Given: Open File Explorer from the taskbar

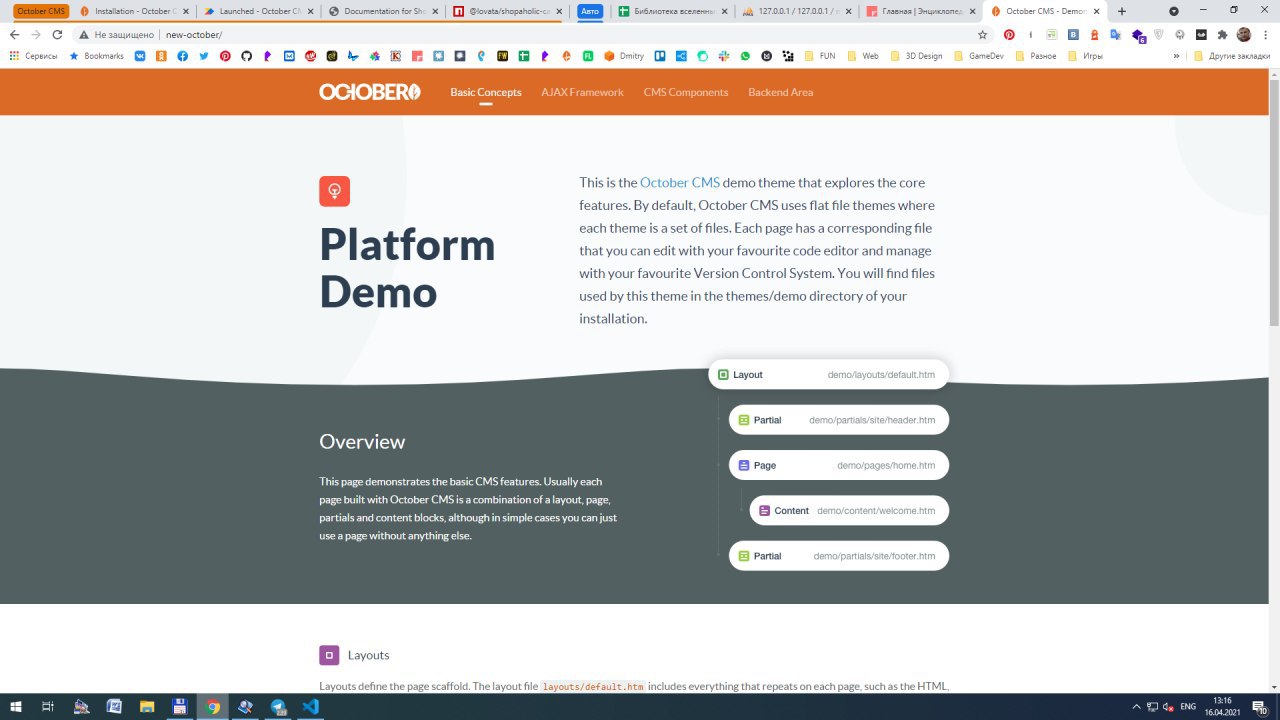Looking at the screenshot, I should click(x=147, y=707).
